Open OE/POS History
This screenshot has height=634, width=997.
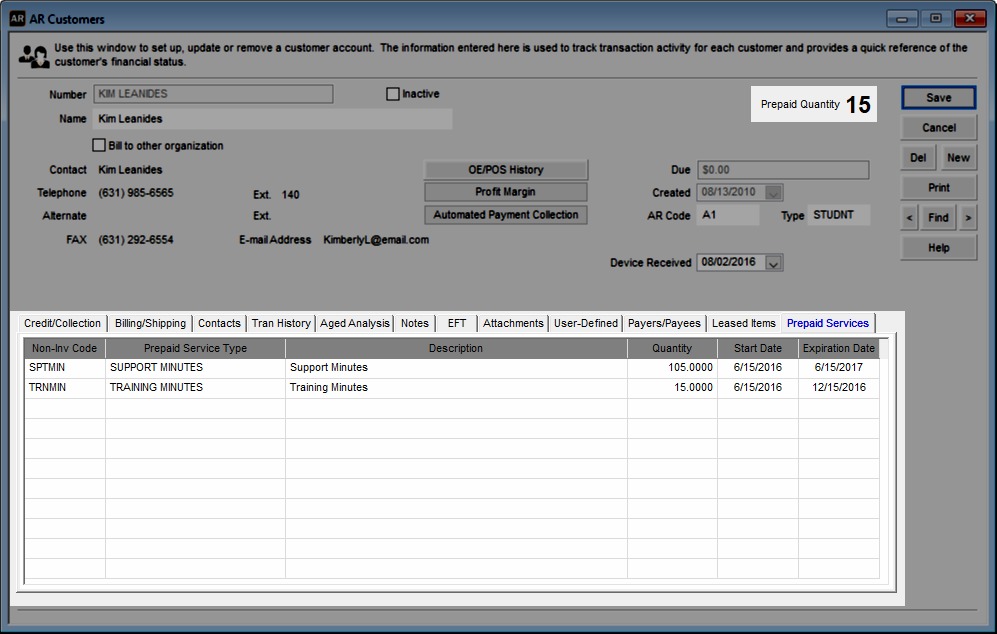(506, 169)
